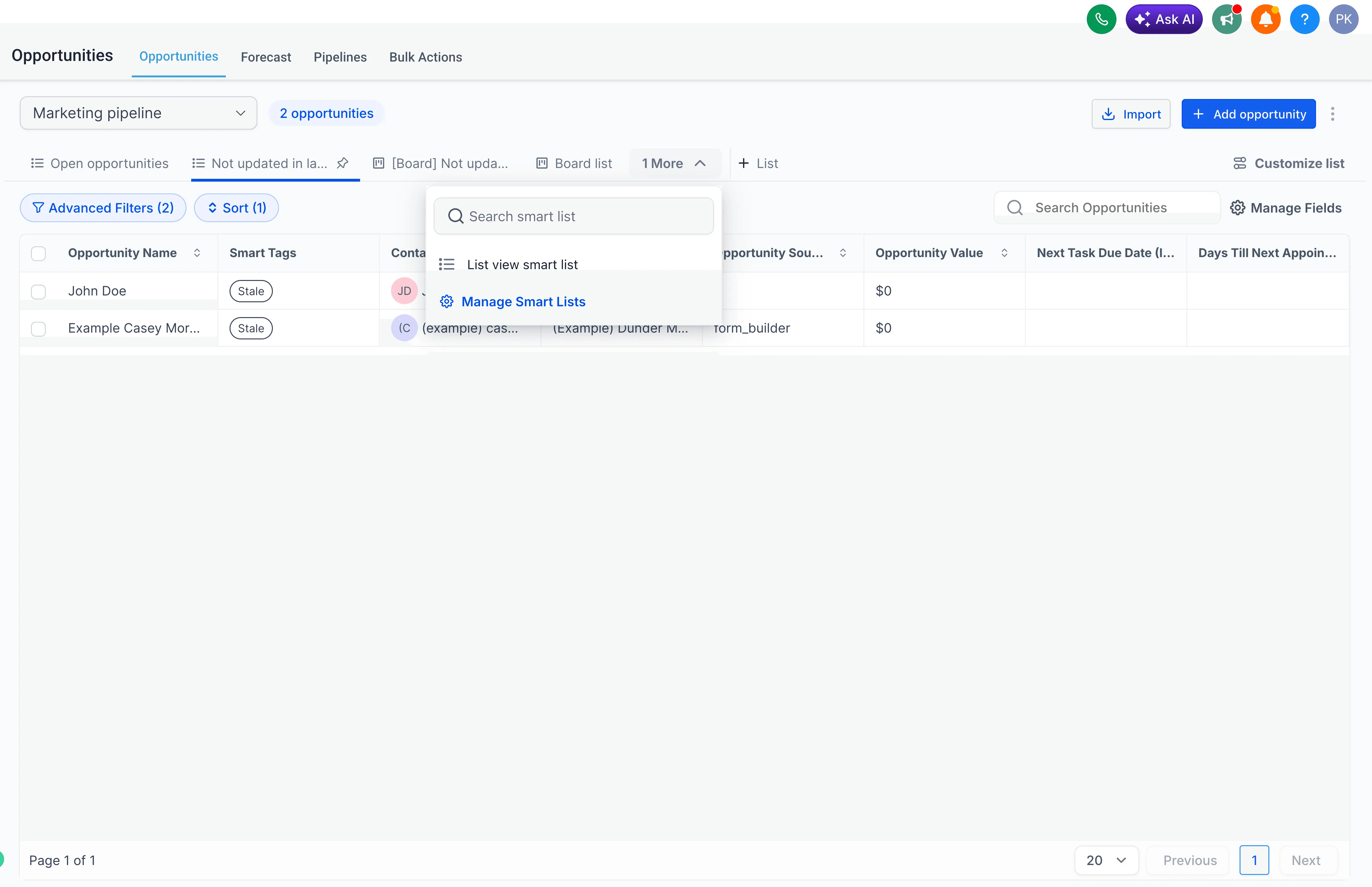The width and height of the screenshot is (1372, 887).
Task: Check the John Doe row checkbox
Action: click(39, 291)
